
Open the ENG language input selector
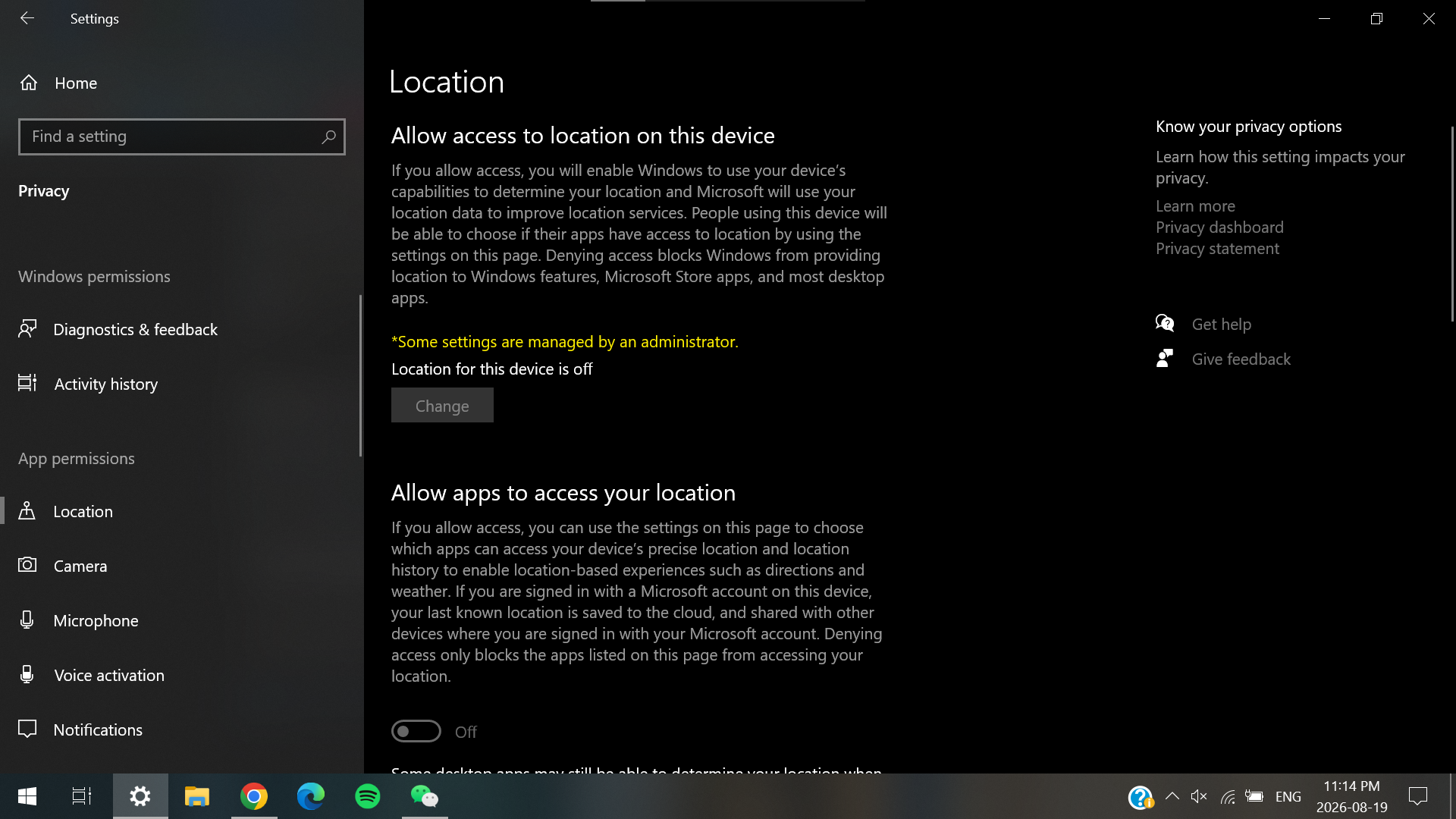(x=1288, y=796)
